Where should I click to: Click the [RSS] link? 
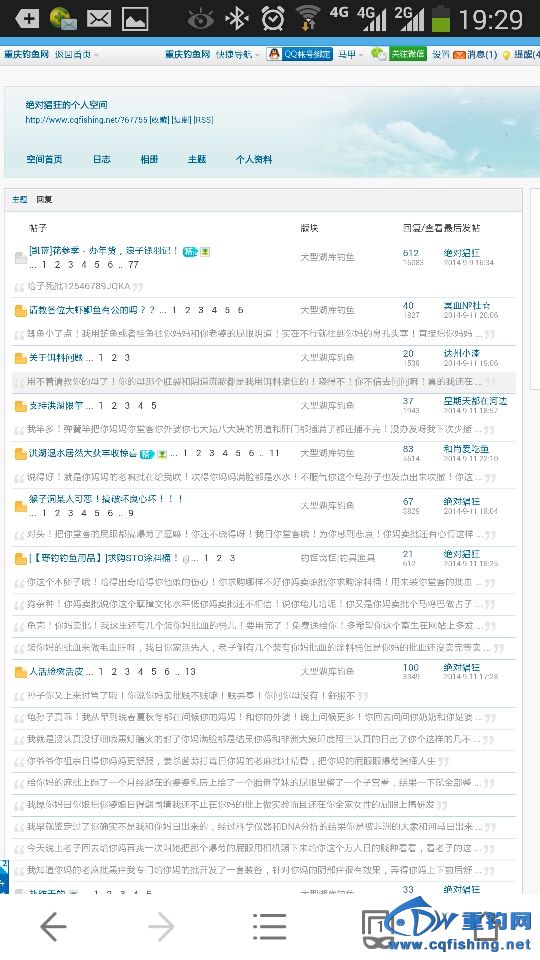click(x=203, y=120)
